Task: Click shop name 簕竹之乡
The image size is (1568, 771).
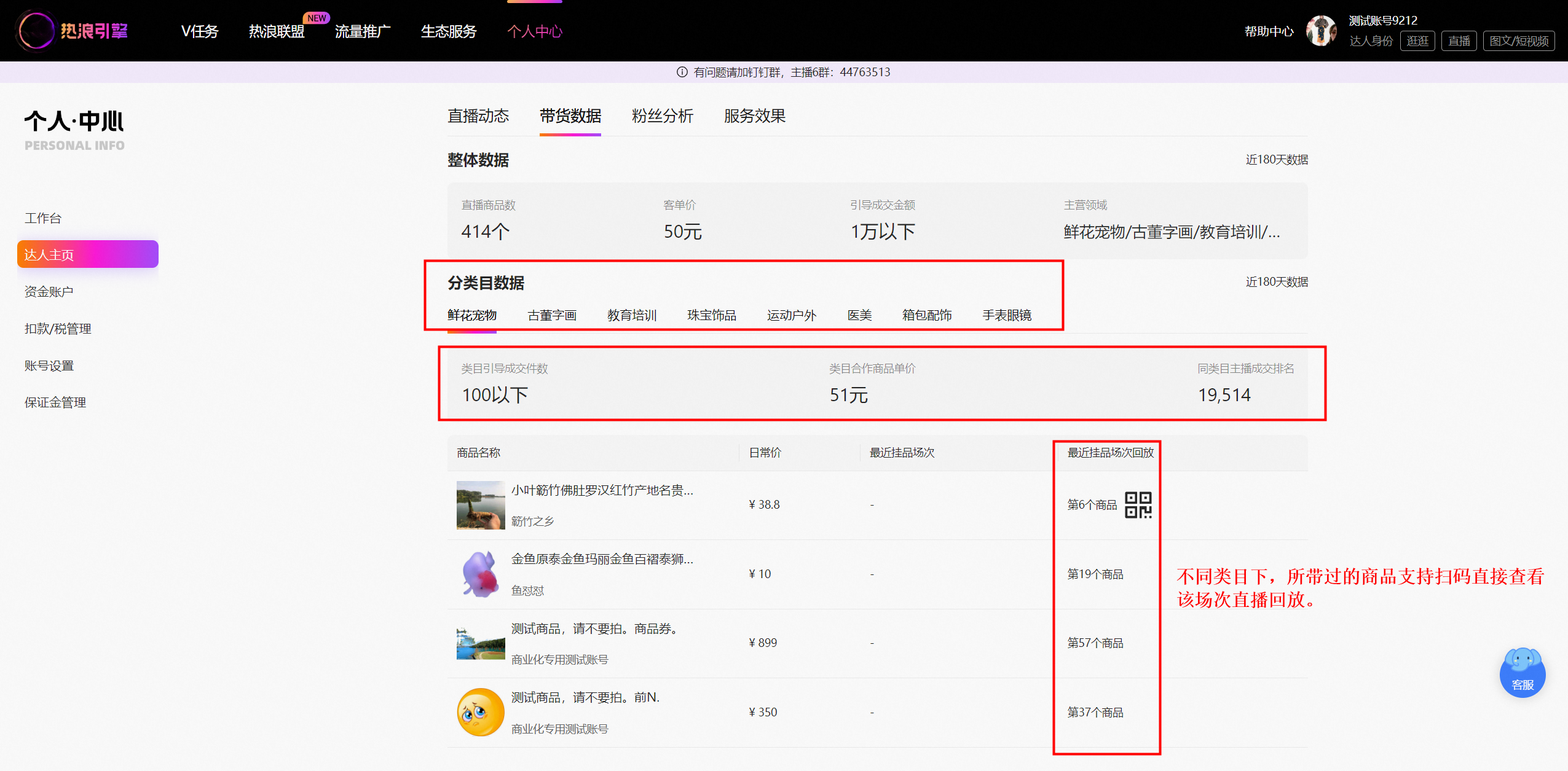Action: (532, 521)
